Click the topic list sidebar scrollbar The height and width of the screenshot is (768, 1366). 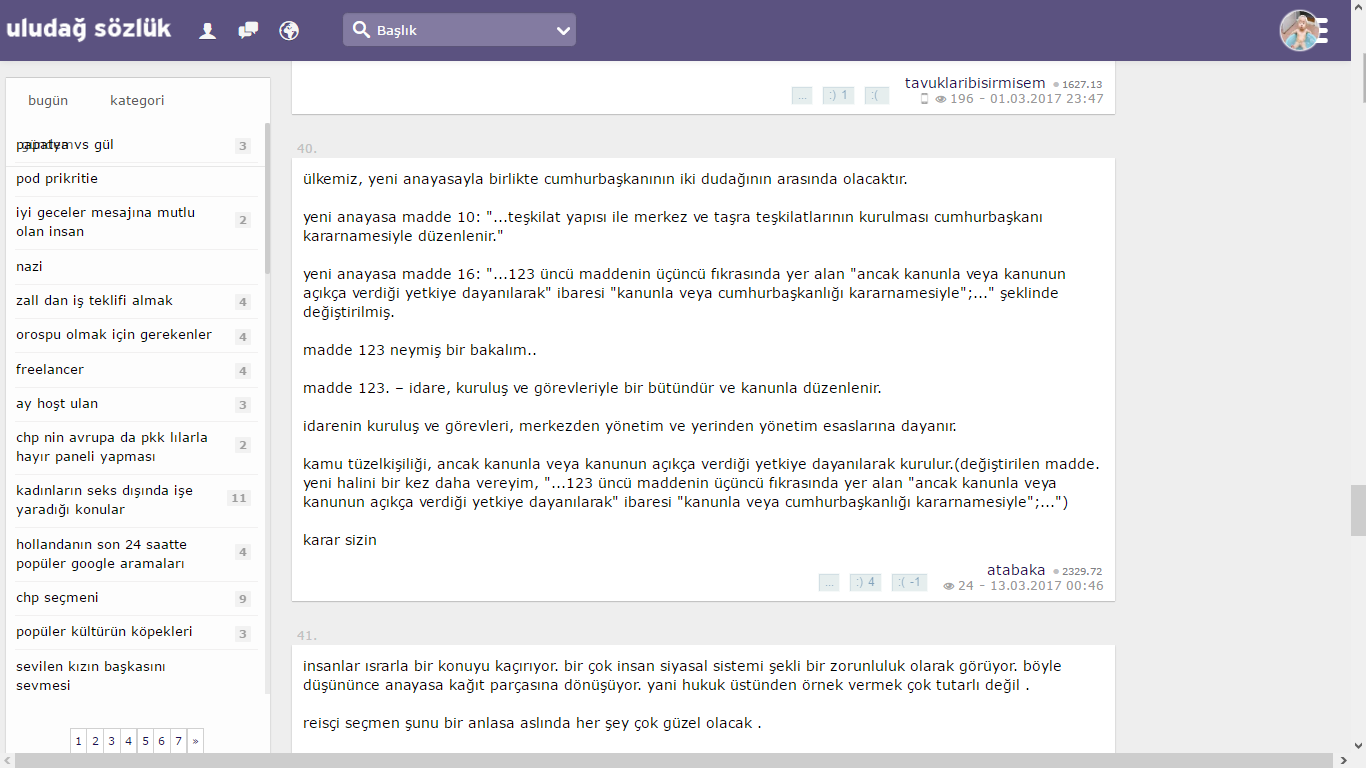(x=267, y=200)
